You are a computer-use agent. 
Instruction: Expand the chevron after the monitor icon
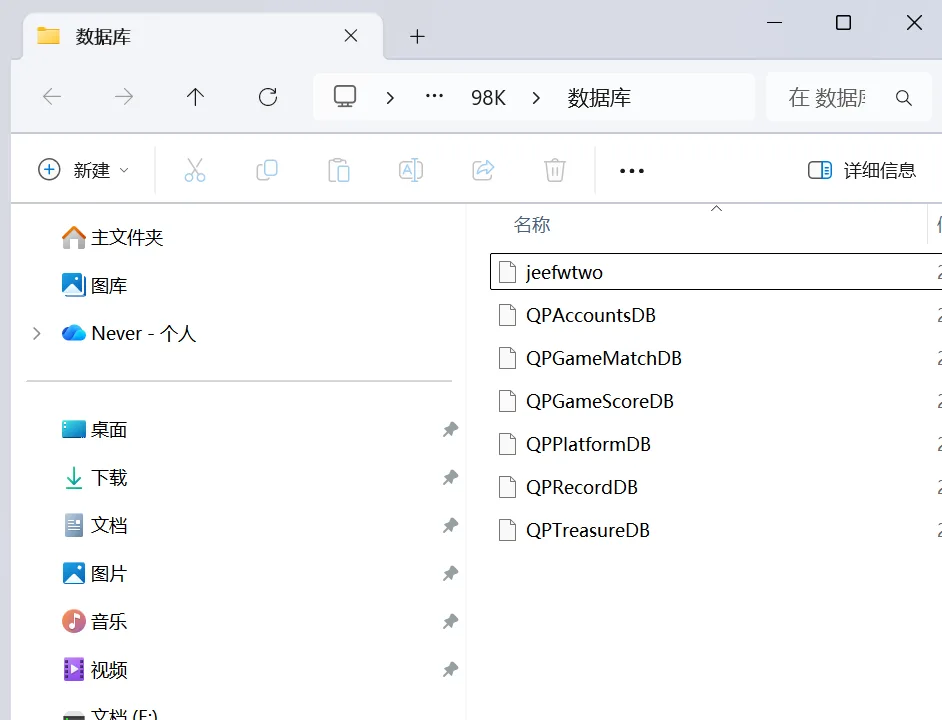390,97
